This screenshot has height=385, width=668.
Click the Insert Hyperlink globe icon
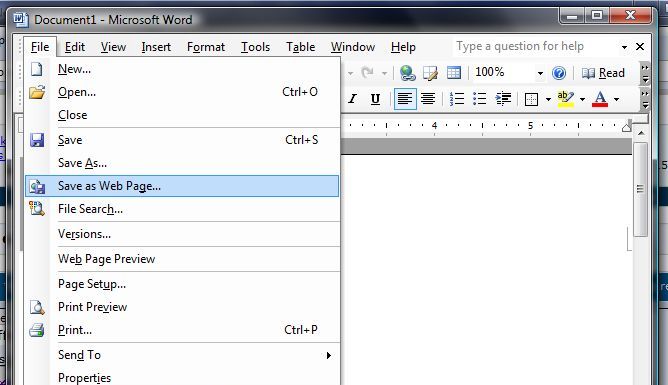[408, 73]
